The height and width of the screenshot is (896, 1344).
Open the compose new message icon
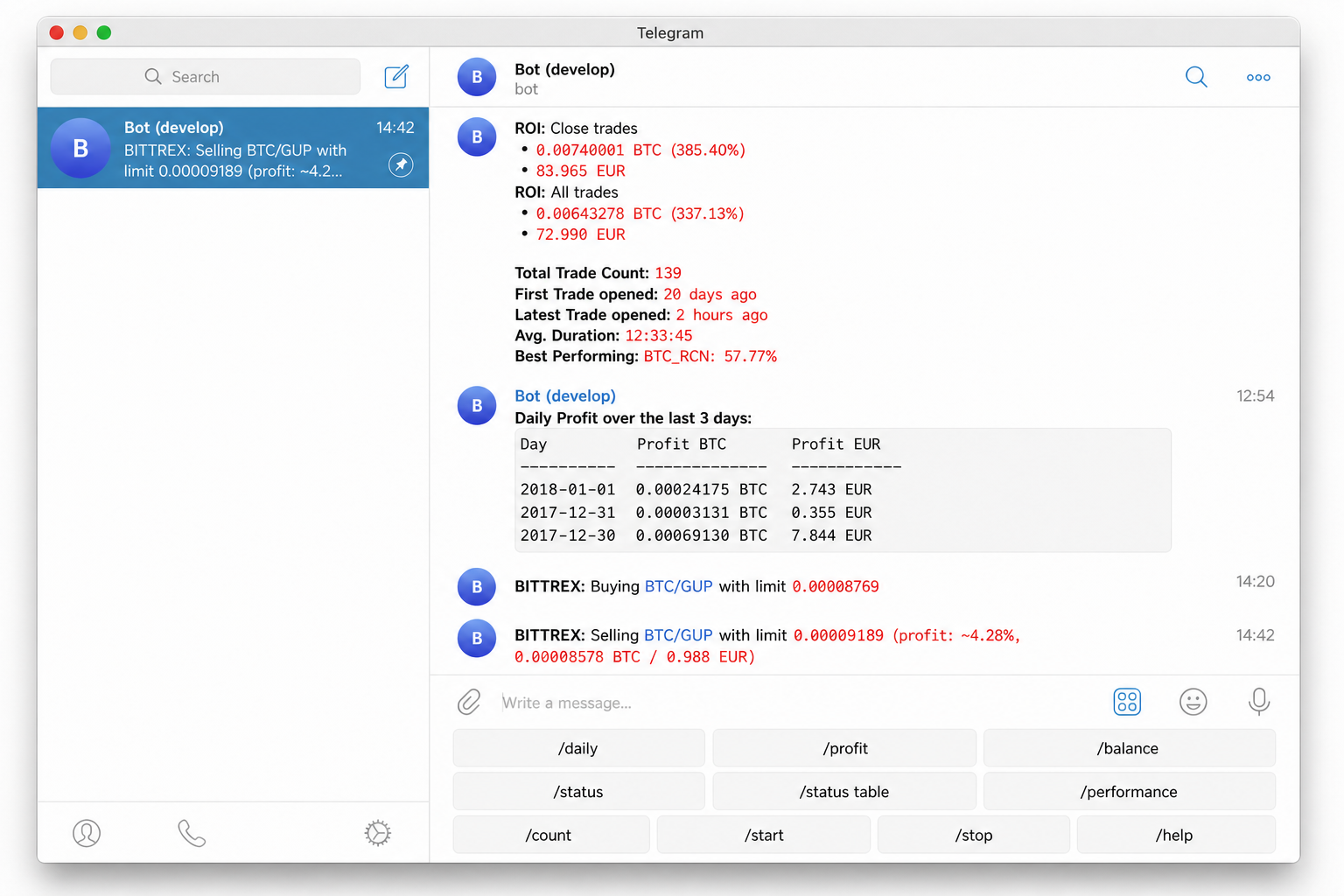pos(396,77)
